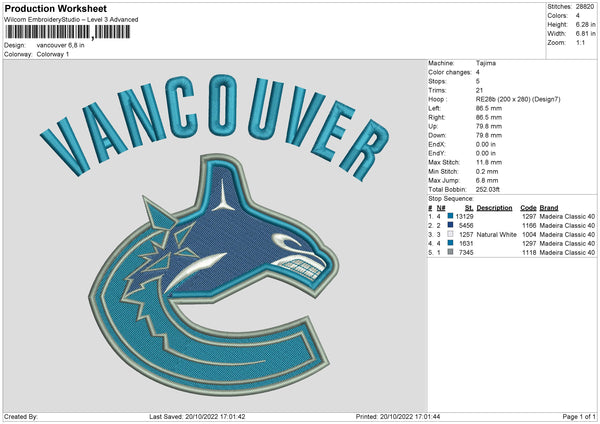600x424 pixels.
Task: Click the barcode under the worksheet title
Action: point(68,32)
